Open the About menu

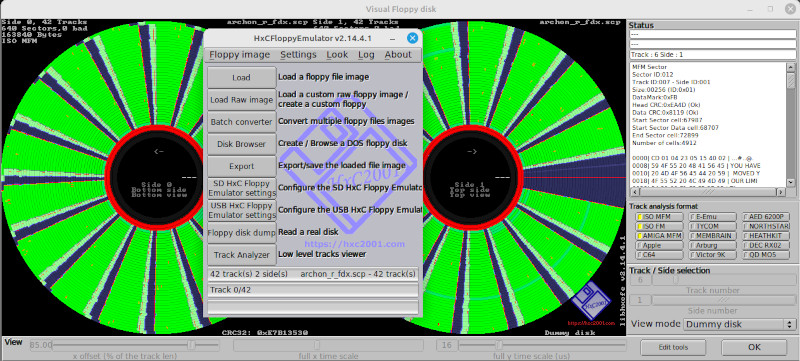pyautogui.click(x=398, y=55)
